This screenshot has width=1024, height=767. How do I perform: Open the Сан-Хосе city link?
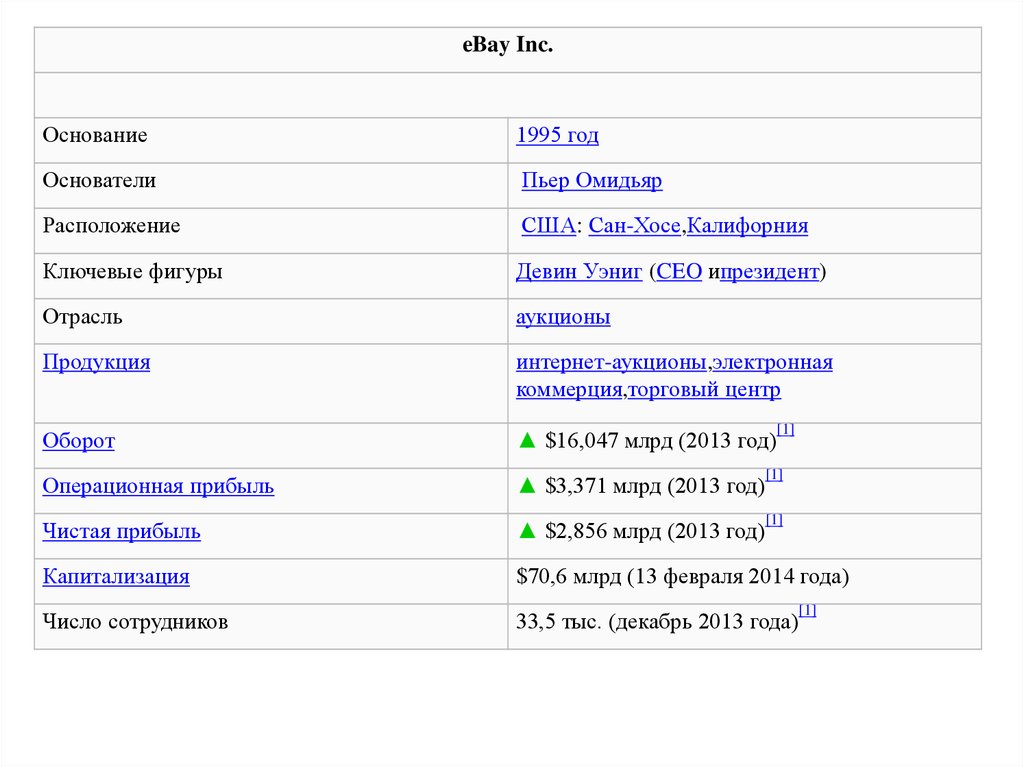click(635, 225)
